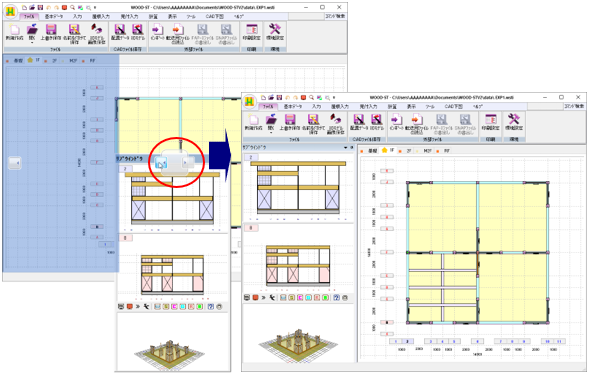
Task: Click the green color button in the front 3D toolbar
Action: point(325,298)
